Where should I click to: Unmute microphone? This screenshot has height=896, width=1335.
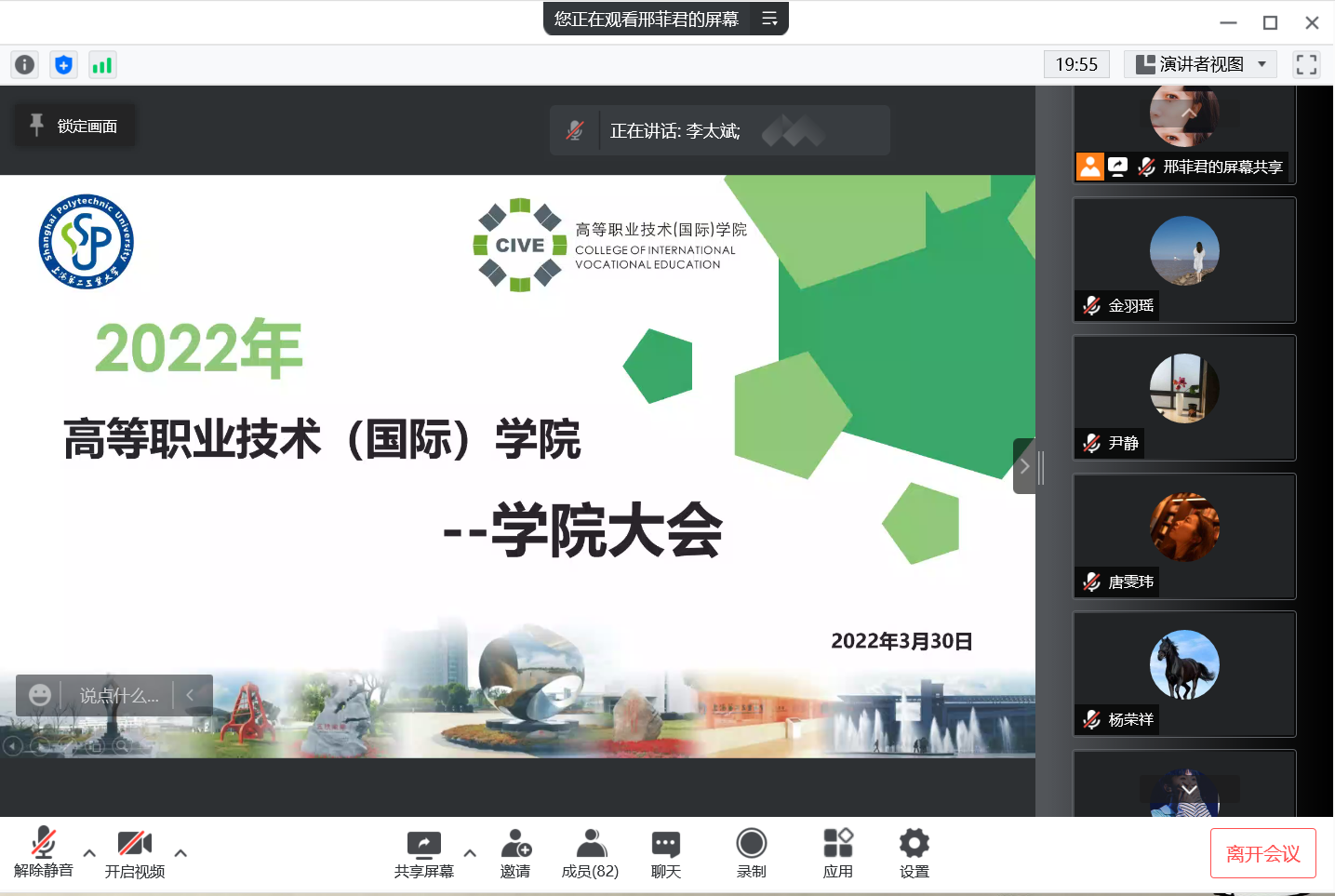click(43, 853)
